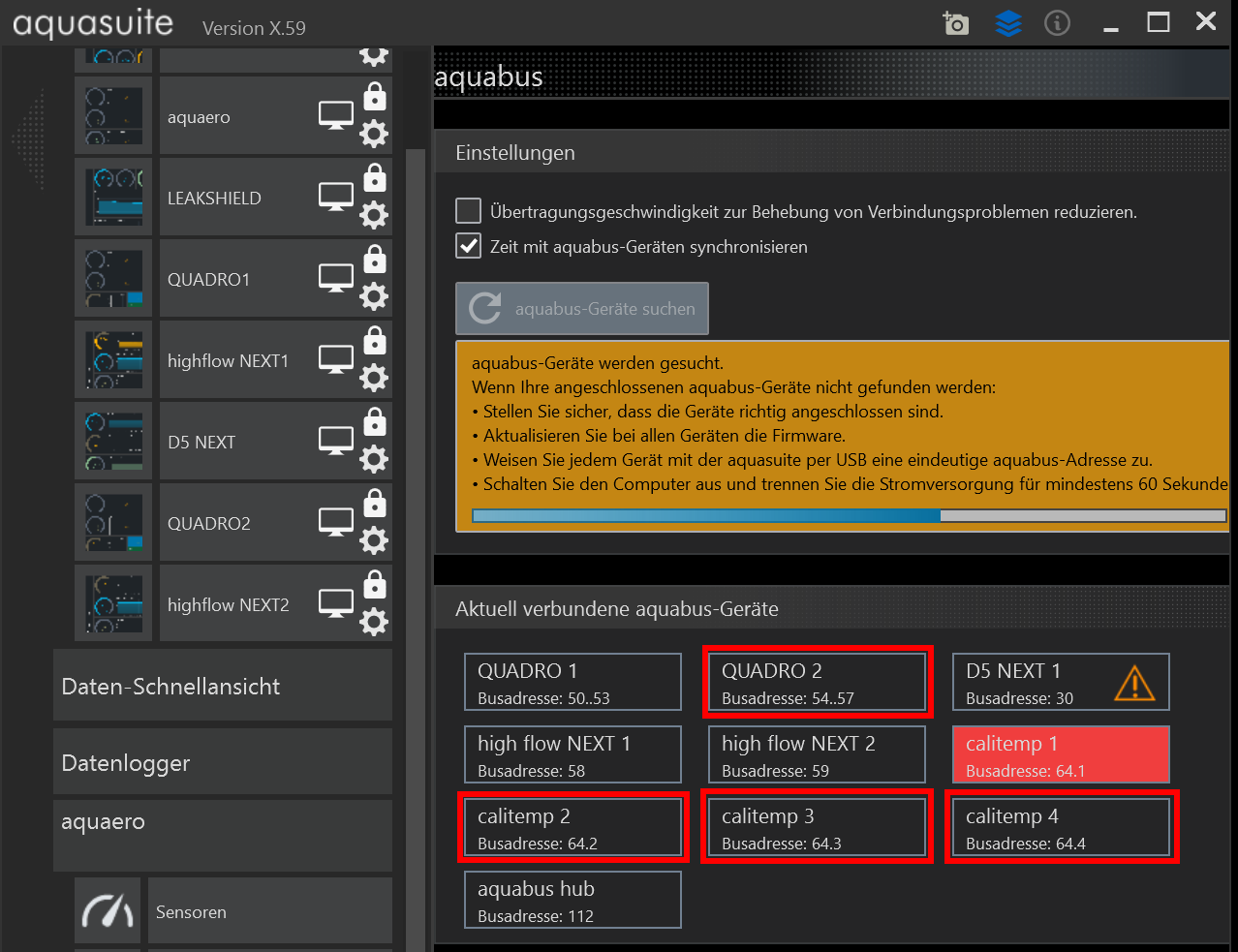Click warning triangle on D5 NEXT 1
1238x952 pixels.
point(1133,684)
